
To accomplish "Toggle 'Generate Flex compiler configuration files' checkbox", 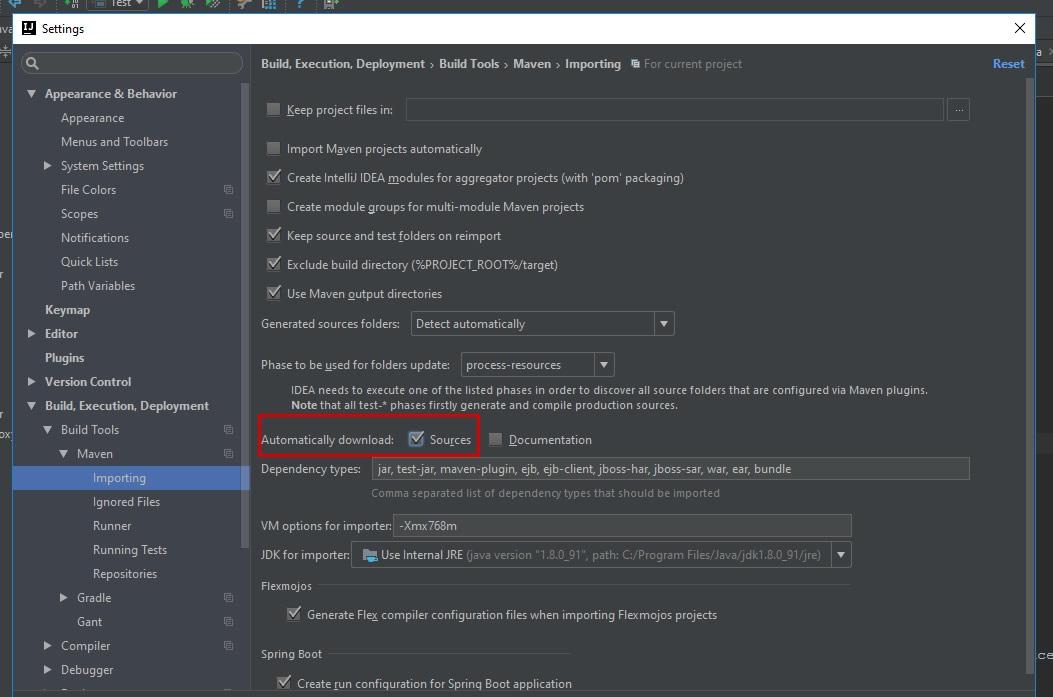I will coord(293,614).
